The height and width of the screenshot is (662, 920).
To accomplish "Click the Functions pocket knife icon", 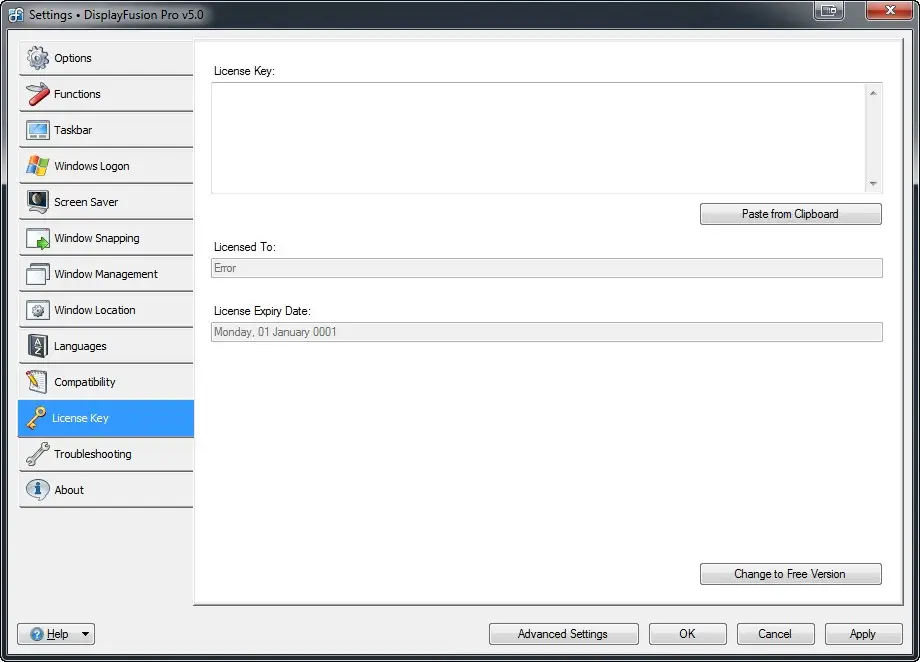I will coord(38,94).
